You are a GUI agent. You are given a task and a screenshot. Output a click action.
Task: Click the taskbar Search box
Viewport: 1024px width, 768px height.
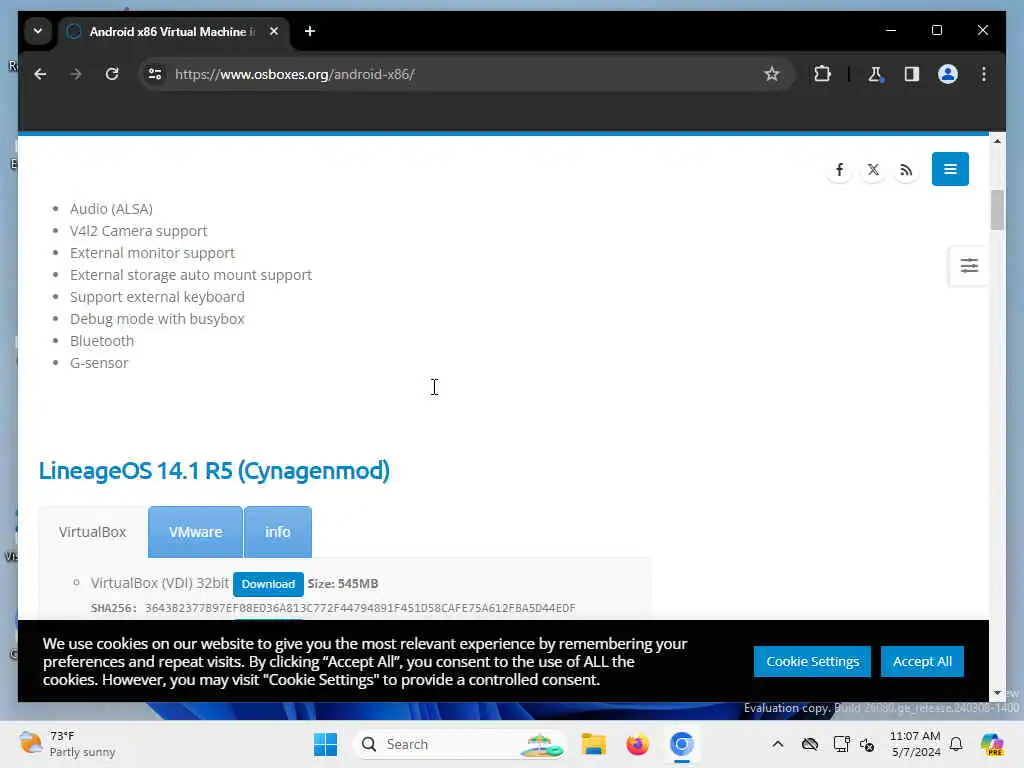point(460,744)
